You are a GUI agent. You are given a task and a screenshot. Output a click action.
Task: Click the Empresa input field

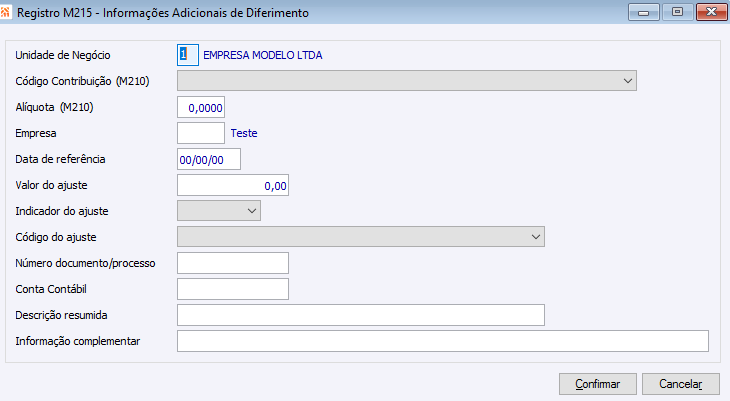click(x=201, y=133)
